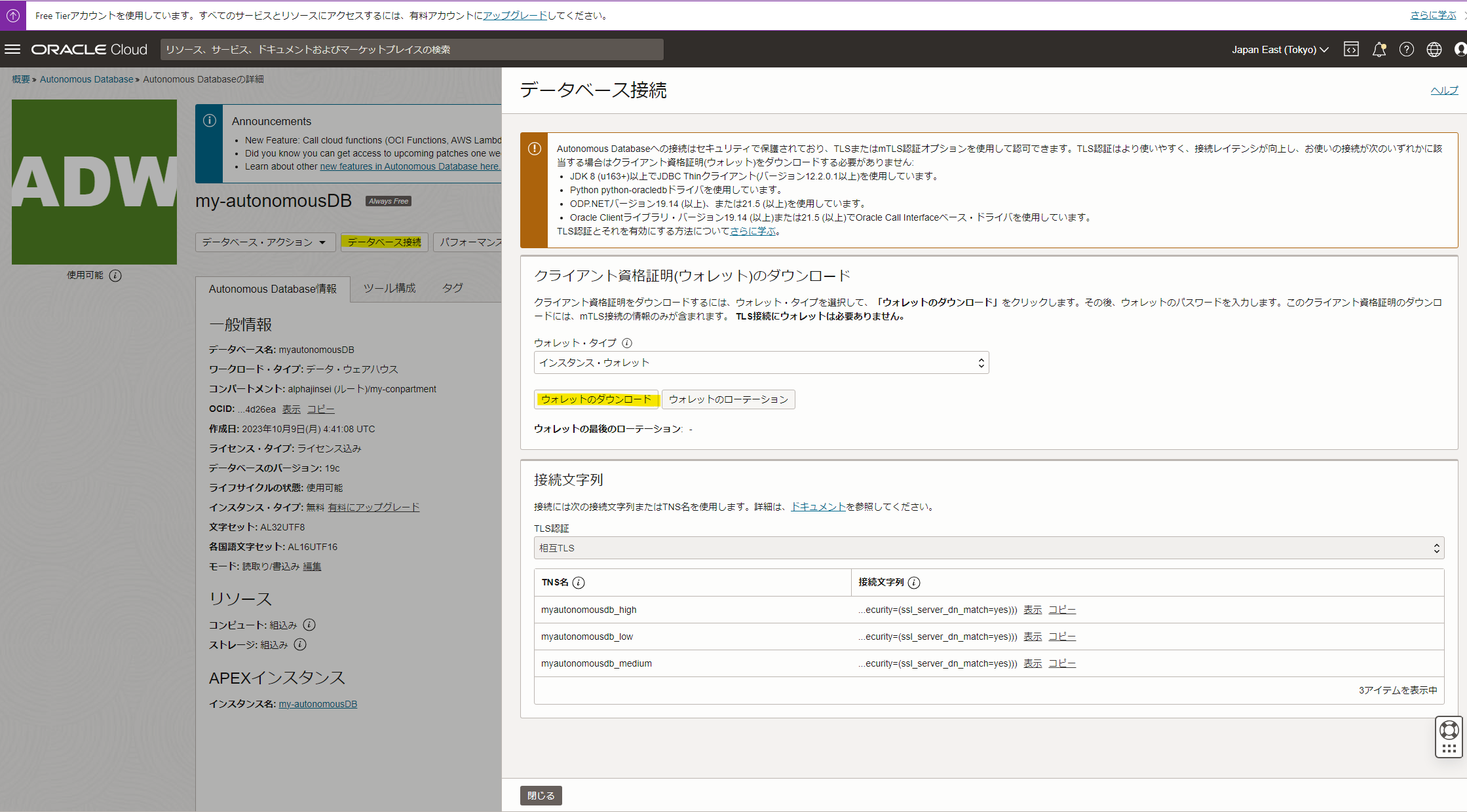Click the TNS名 column info icon
The image size is (1467, 812).
(x=579, y=583)
